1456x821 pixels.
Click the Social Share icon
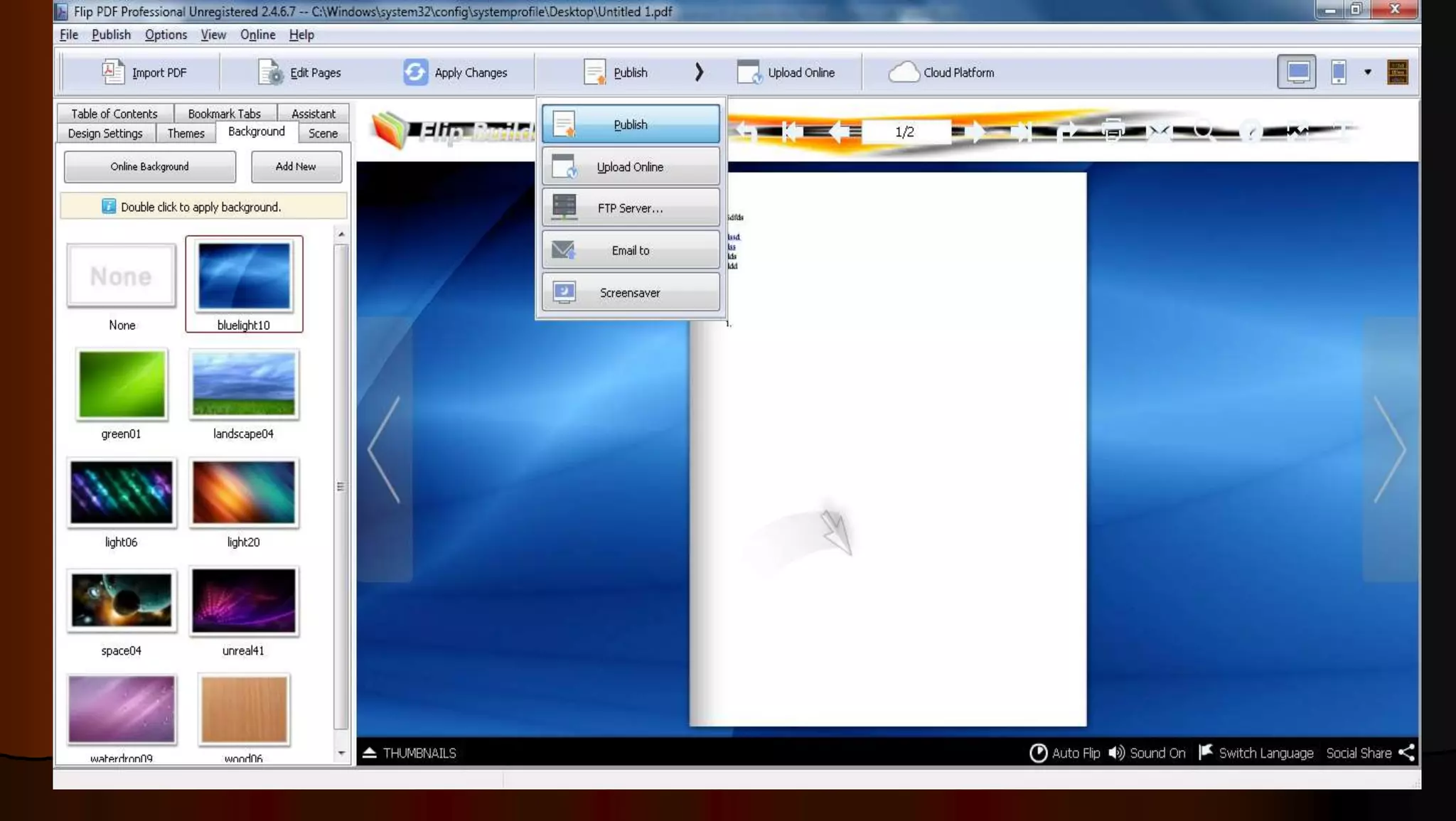pos(1406,753)
